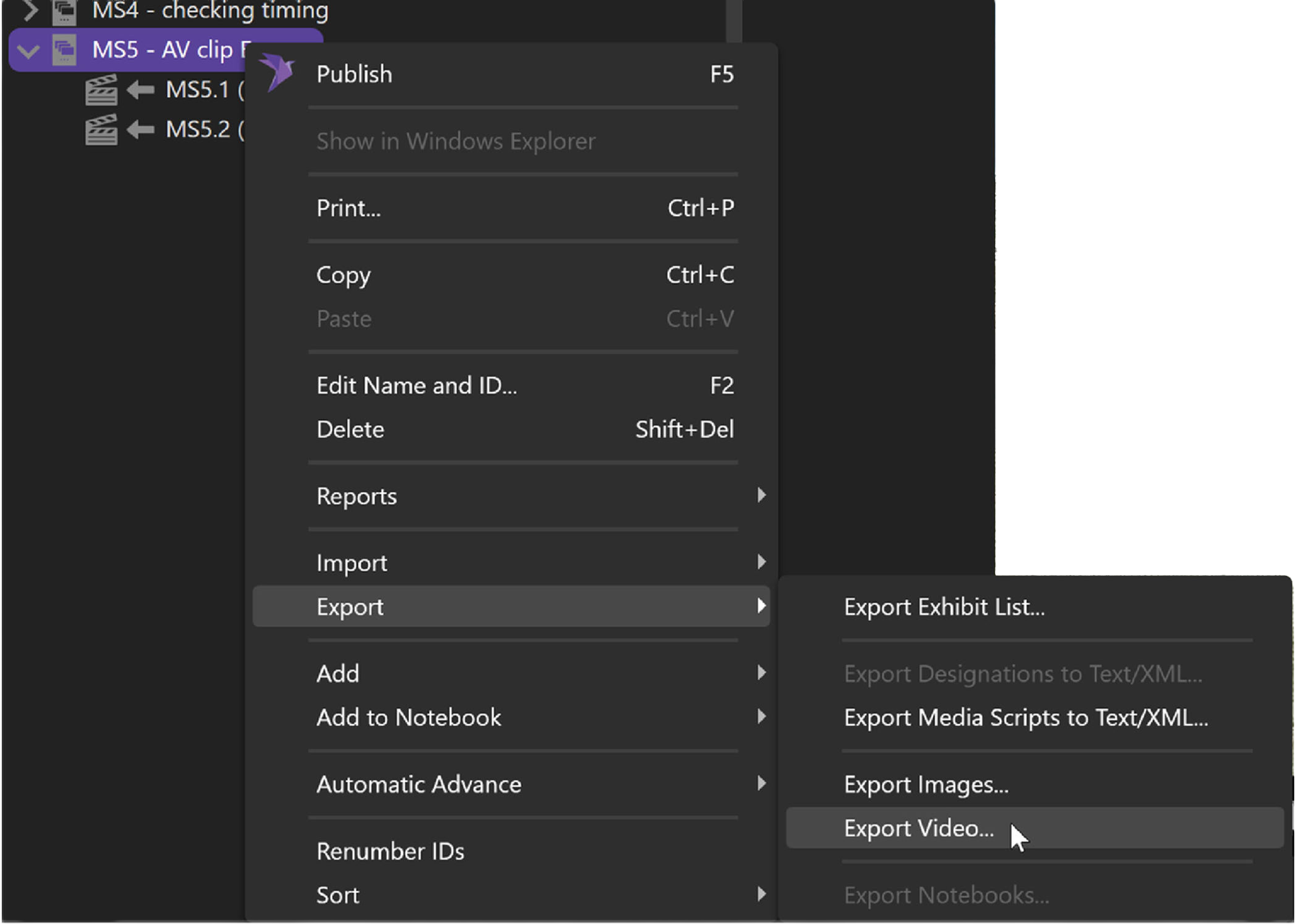The image size is (1296, 924).
Task: Click the hummingbird Publish icon
Action: [x=277, y=72]
